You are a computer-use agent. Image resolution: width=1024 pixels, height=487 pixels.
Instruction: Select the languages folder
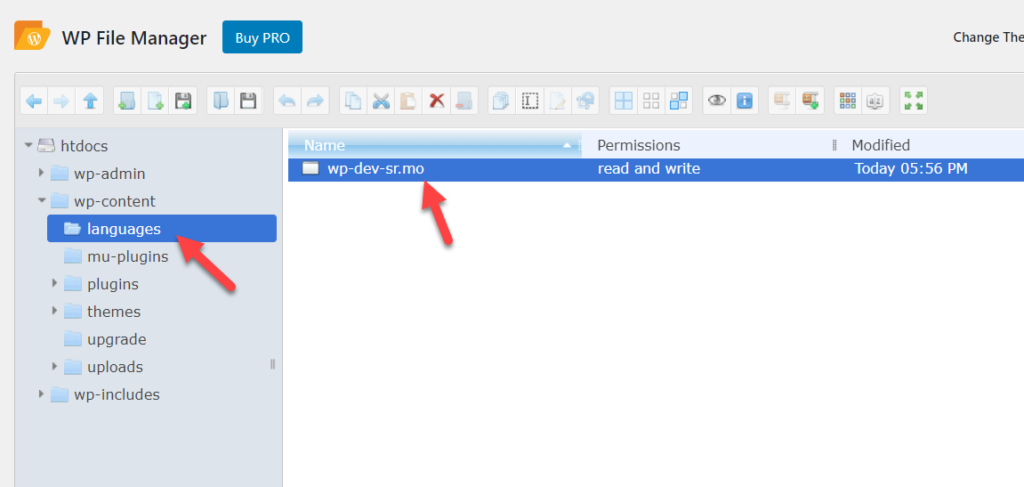(x=162, y=228)
